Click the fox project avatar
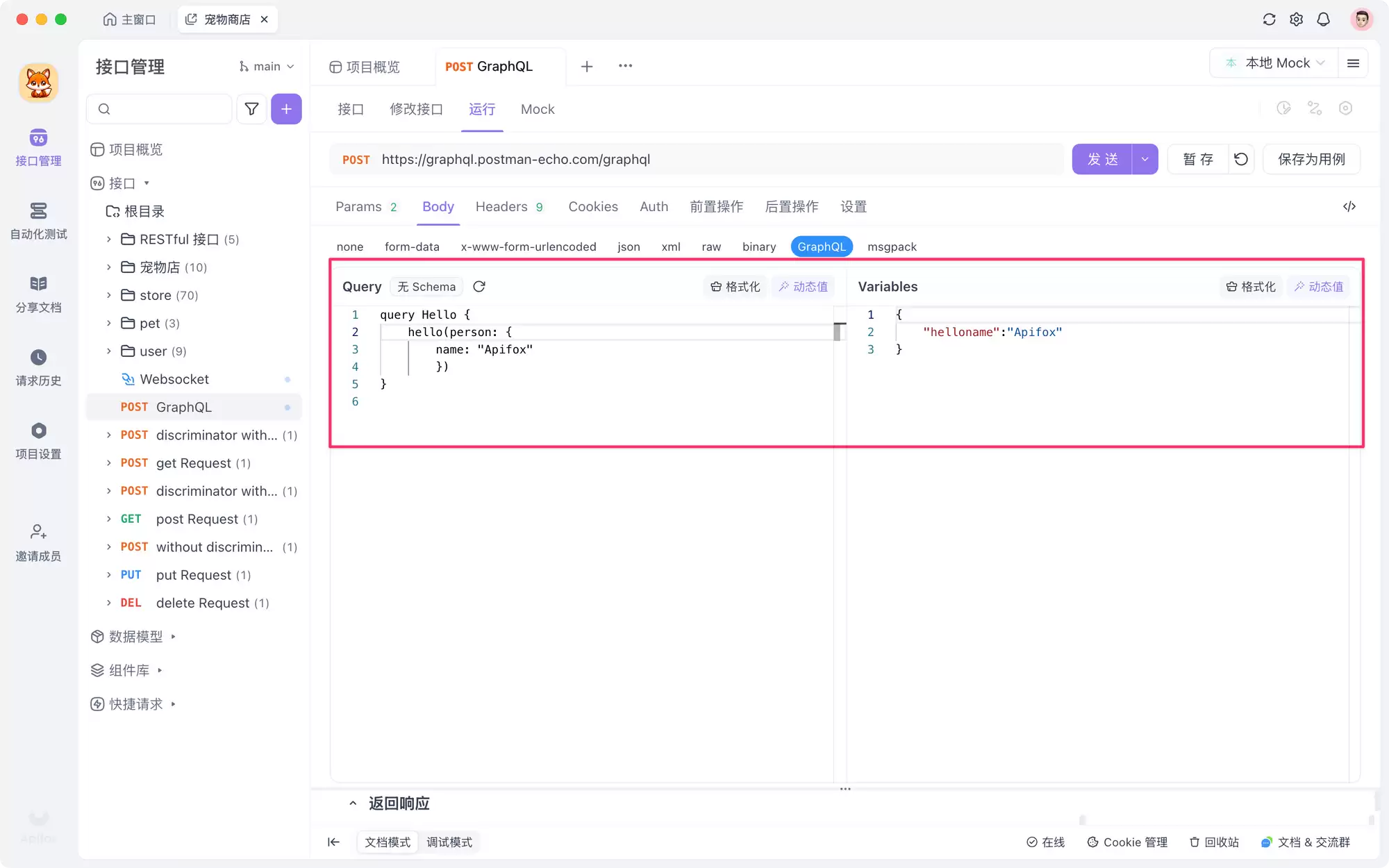1389x868 pixels. click(x=38, y=83)
